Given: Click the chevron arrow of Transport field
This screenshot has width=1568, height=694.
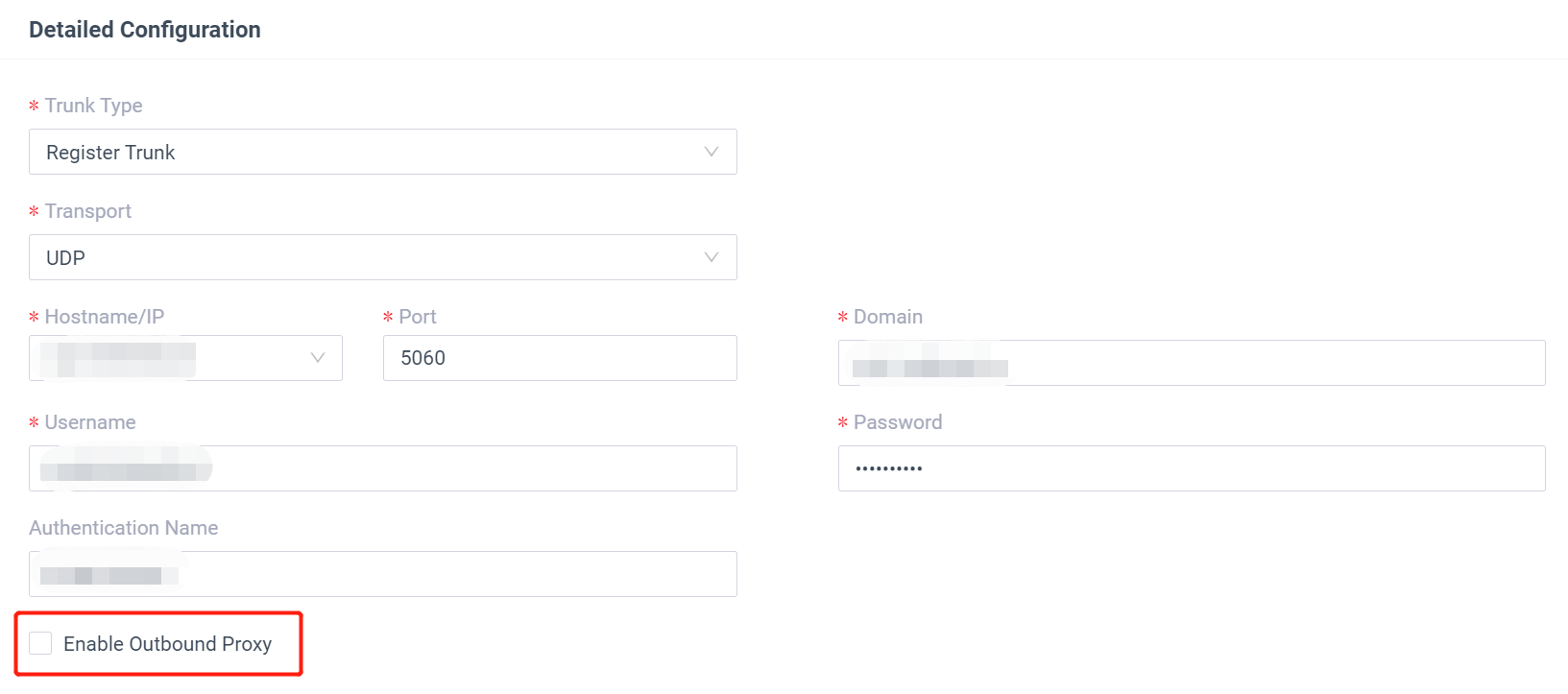Looking at the screenshot, I should pyautogui.click(x=711, y=257).
